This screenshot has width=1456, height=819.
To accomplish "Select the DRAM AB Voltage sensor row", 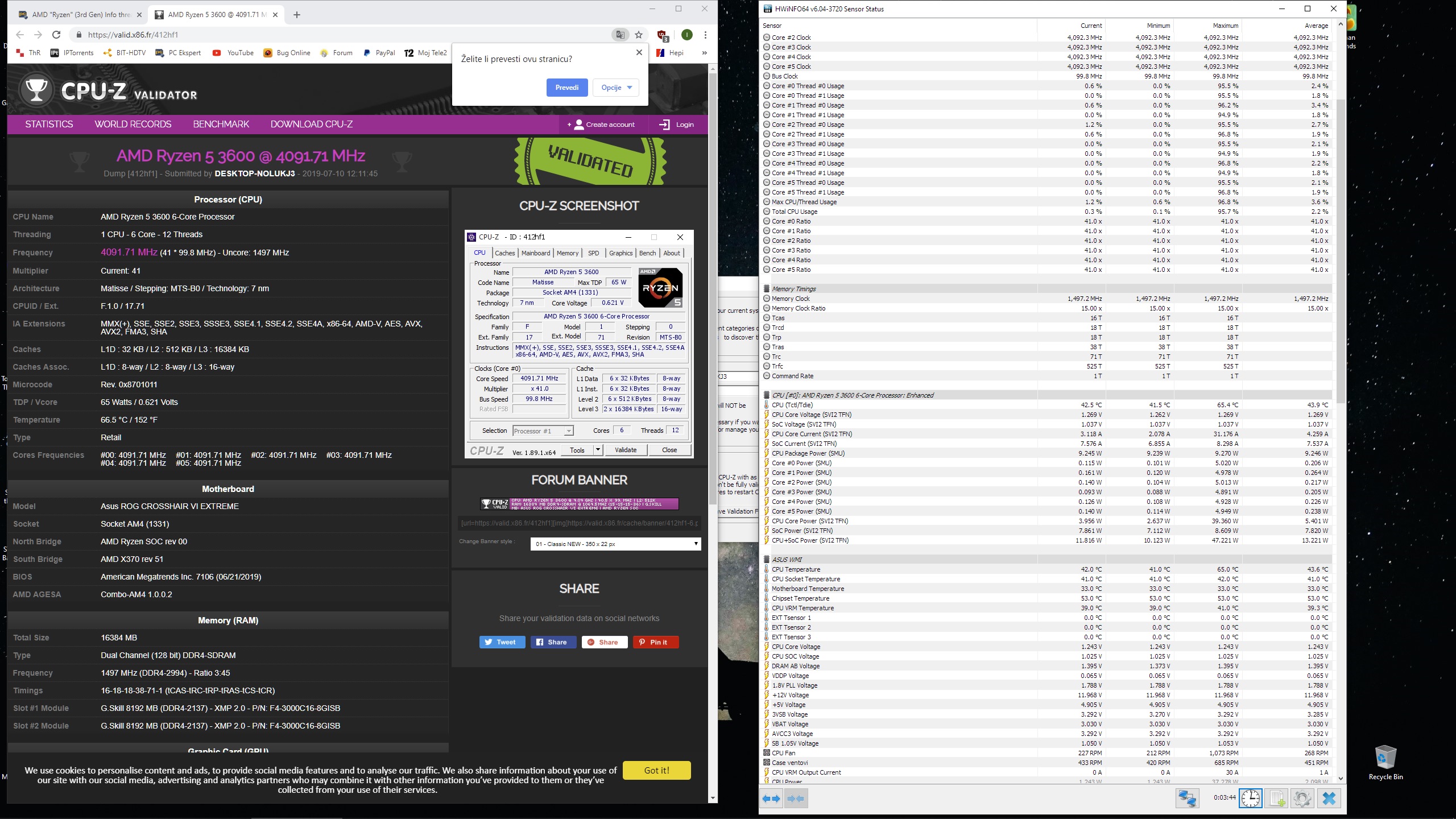I will coord(1047,666).
